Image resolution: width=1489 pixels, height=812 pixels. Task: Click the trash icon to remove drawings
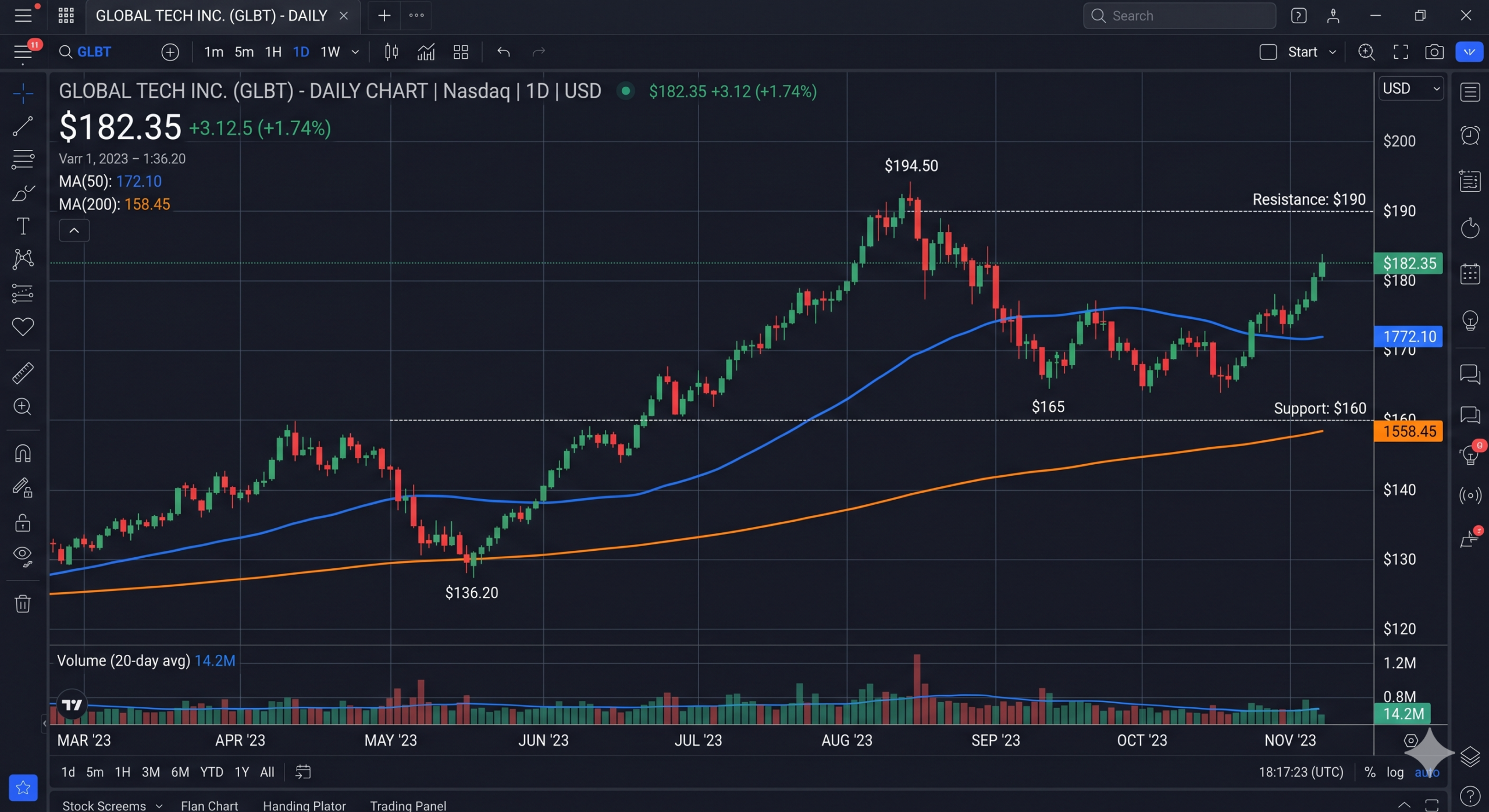tap(23, 603)
